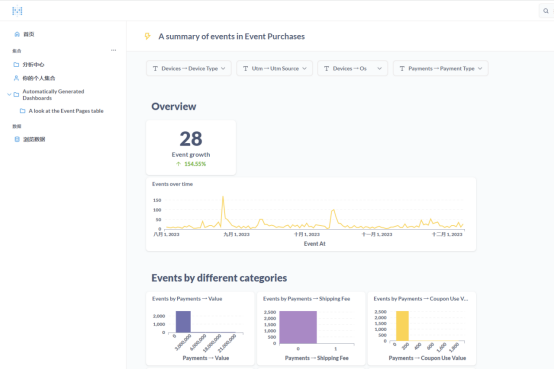This screenshot has width=554, height=370.
Task: Collapse the Automatically Generated Dashboards chevron
Action: (9, 94)
